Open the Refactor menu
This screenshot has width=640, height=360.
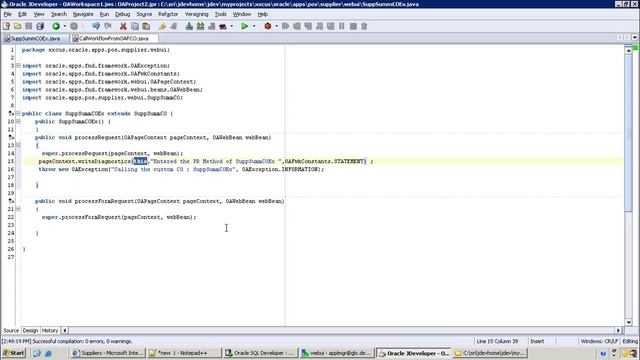coord(168,14)
